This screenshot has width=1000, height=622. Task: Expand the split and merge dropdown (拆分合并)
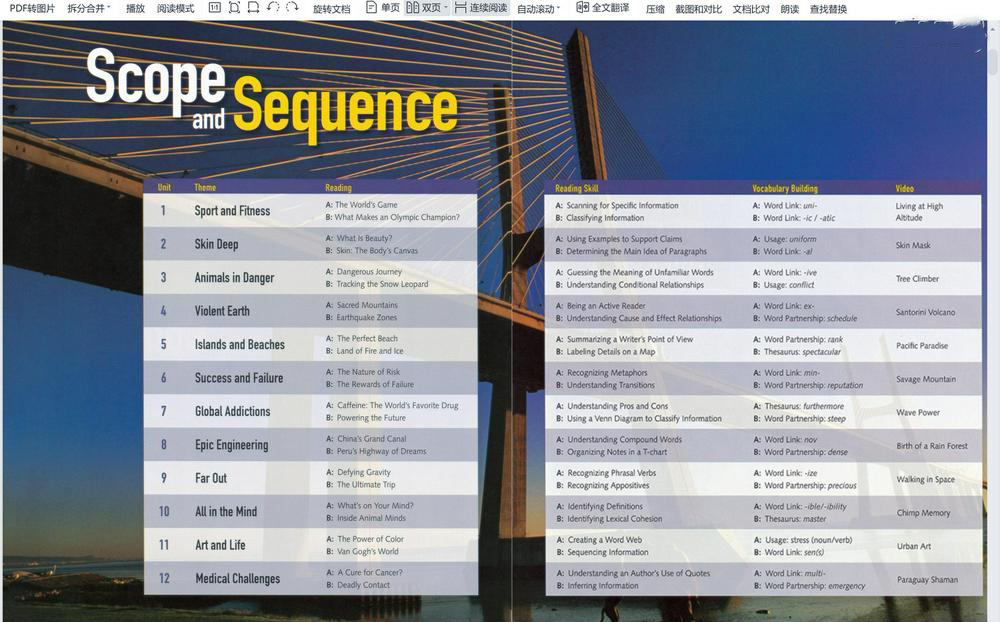(89, 8)
